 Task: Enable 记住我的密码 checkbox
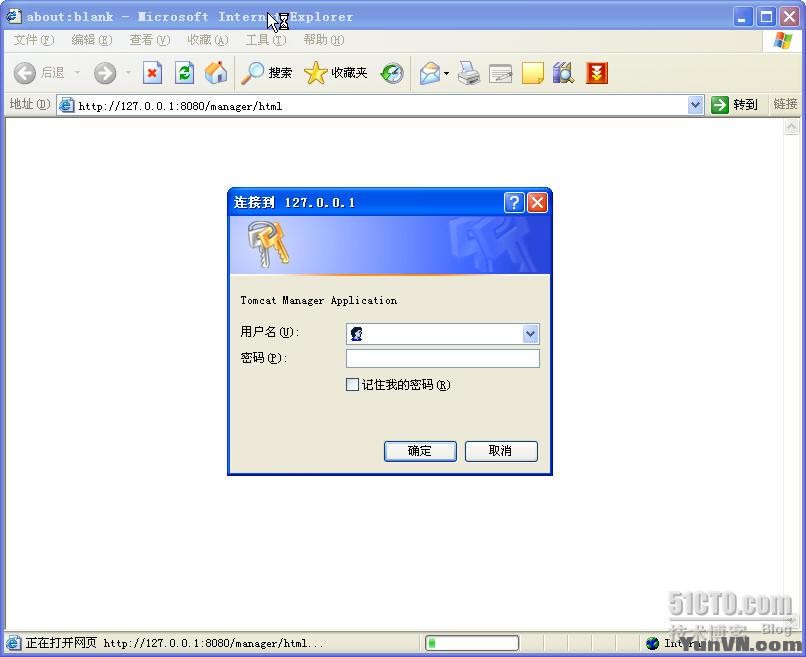(352, 385)
